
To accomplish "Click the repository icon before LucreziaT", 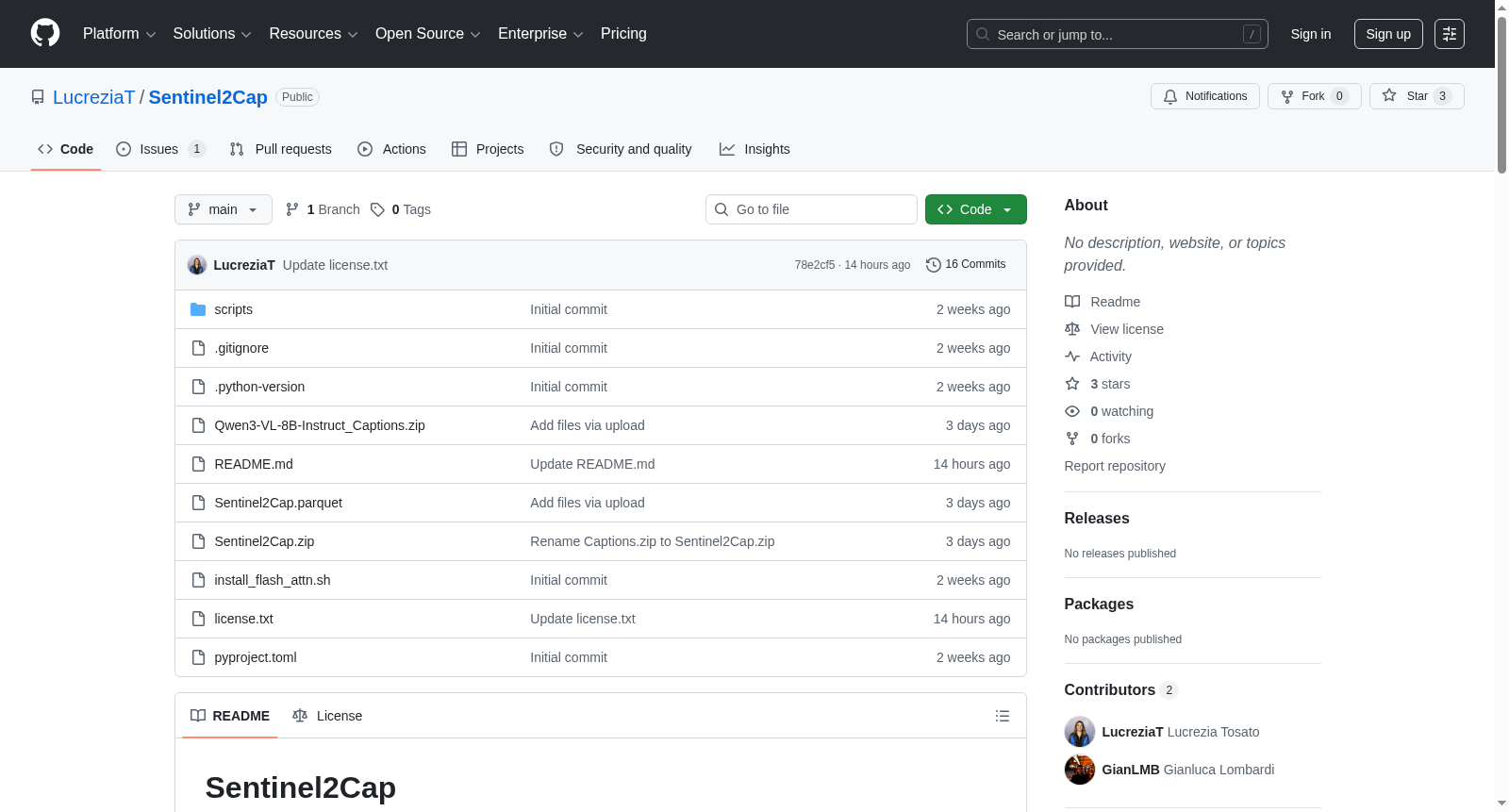I will pos(38,97).
